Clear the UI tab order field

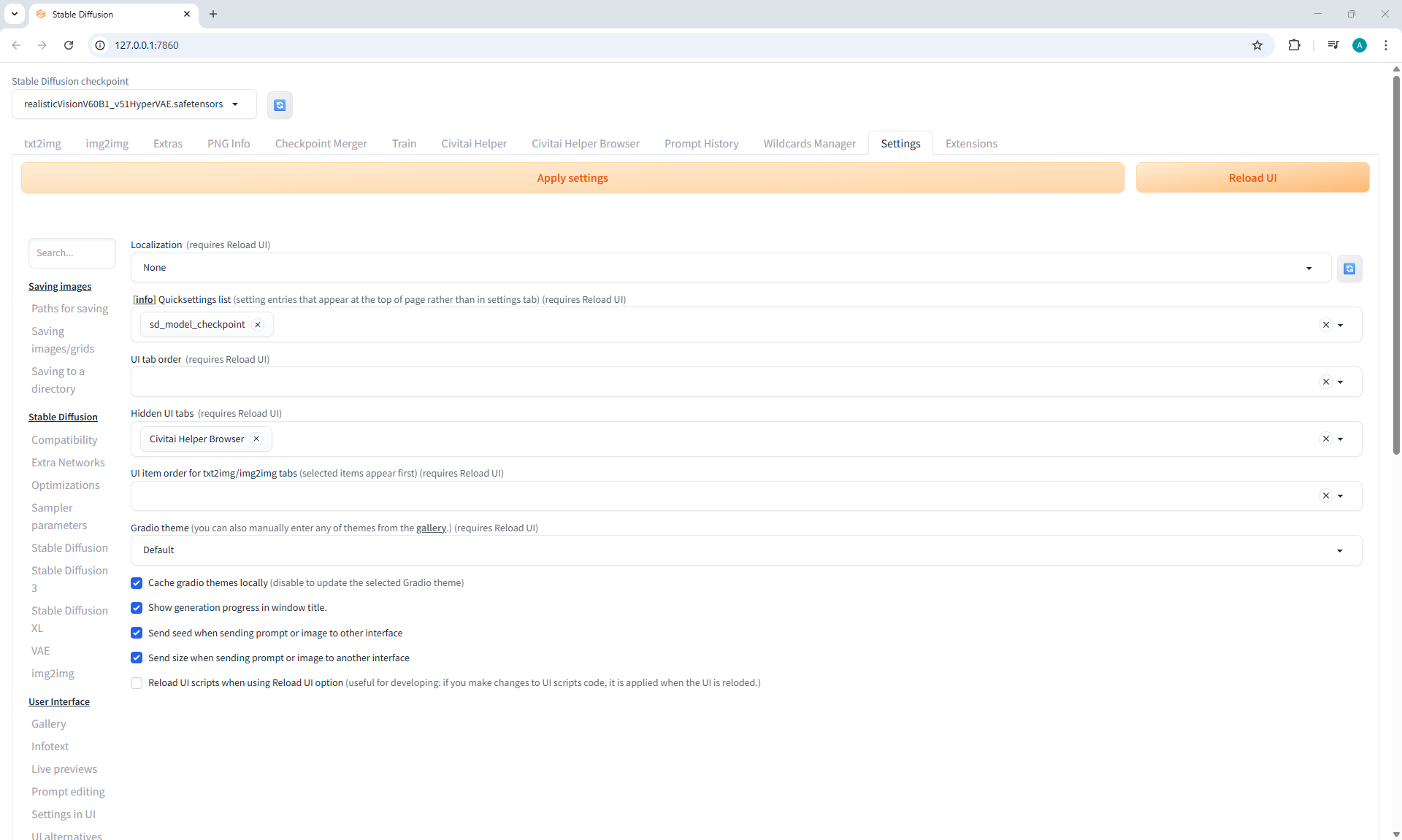coord(1326,382)
